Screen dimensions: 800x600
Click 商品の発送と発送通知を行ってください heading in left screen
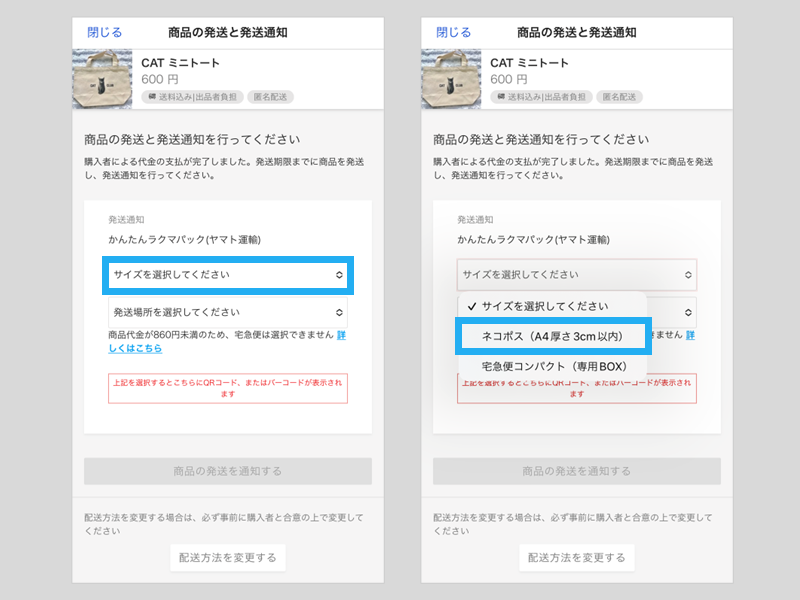coord(192,140)
